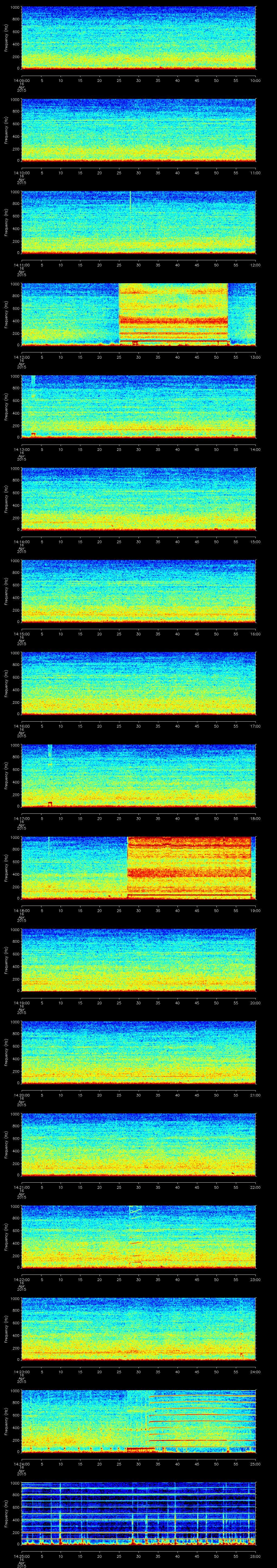Click the 15:00 end time label
The image size is (277, 1568).
tap(255, 542)
